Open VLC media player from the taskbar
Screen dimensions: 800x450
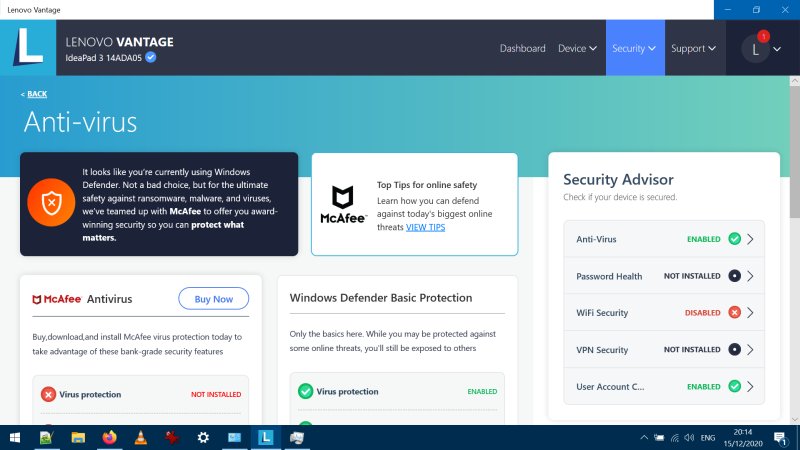[x=141, y=438]
